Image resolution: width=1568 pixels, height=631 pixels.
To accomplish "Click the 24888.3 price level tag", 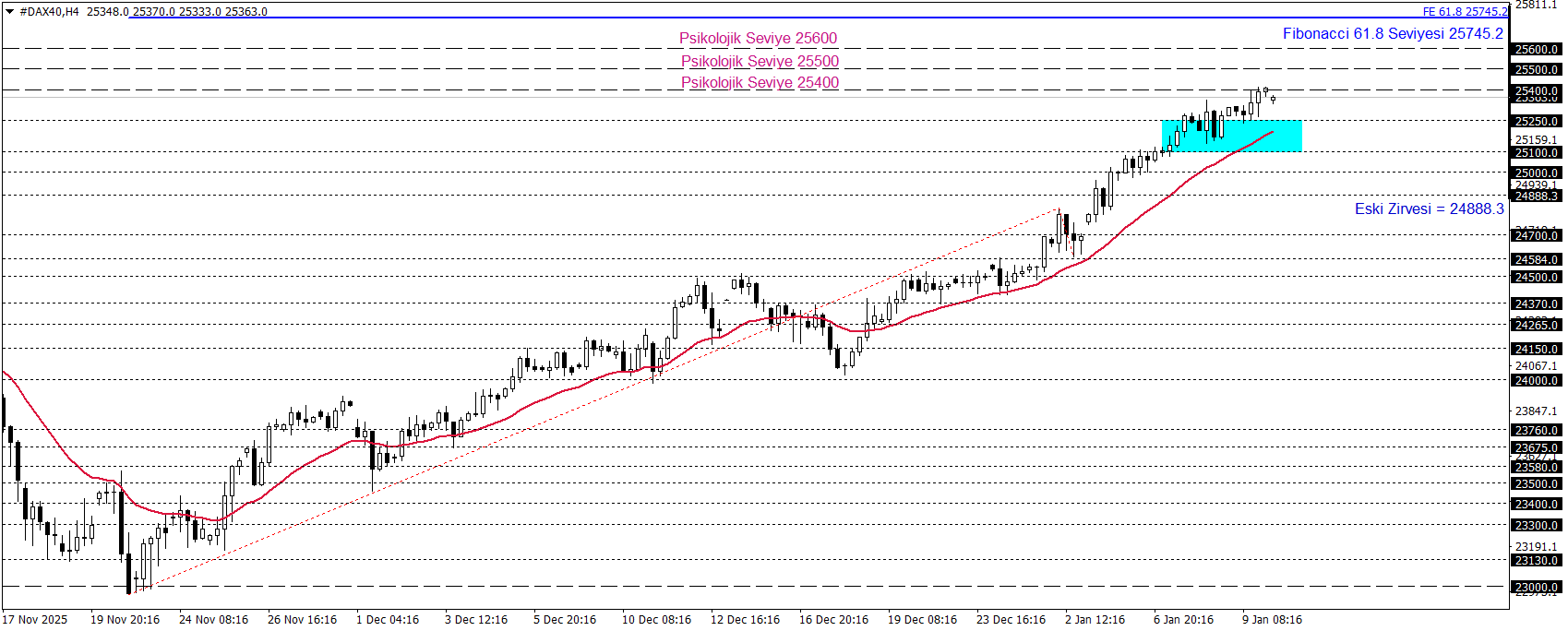I will [1537, 196].
